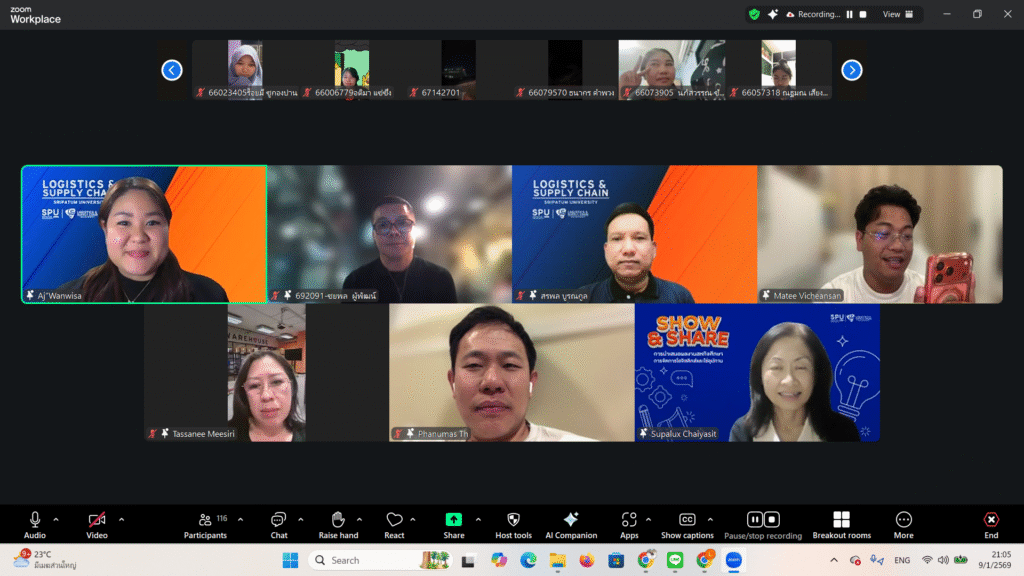Expand the Audio options chevron

tap(56, 519)
